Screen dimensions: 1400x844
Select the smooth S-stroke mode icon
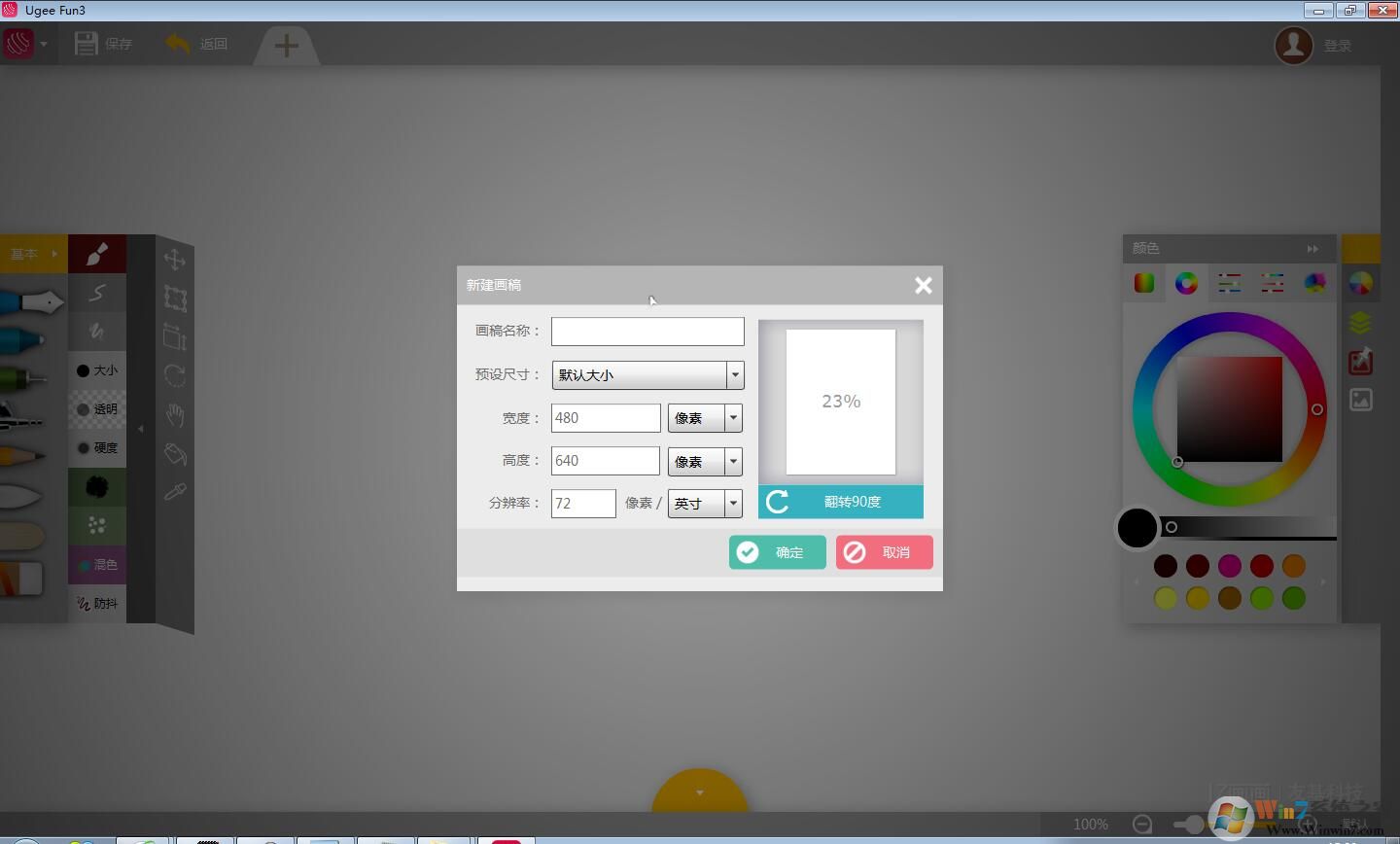click(x=97, y=293)
